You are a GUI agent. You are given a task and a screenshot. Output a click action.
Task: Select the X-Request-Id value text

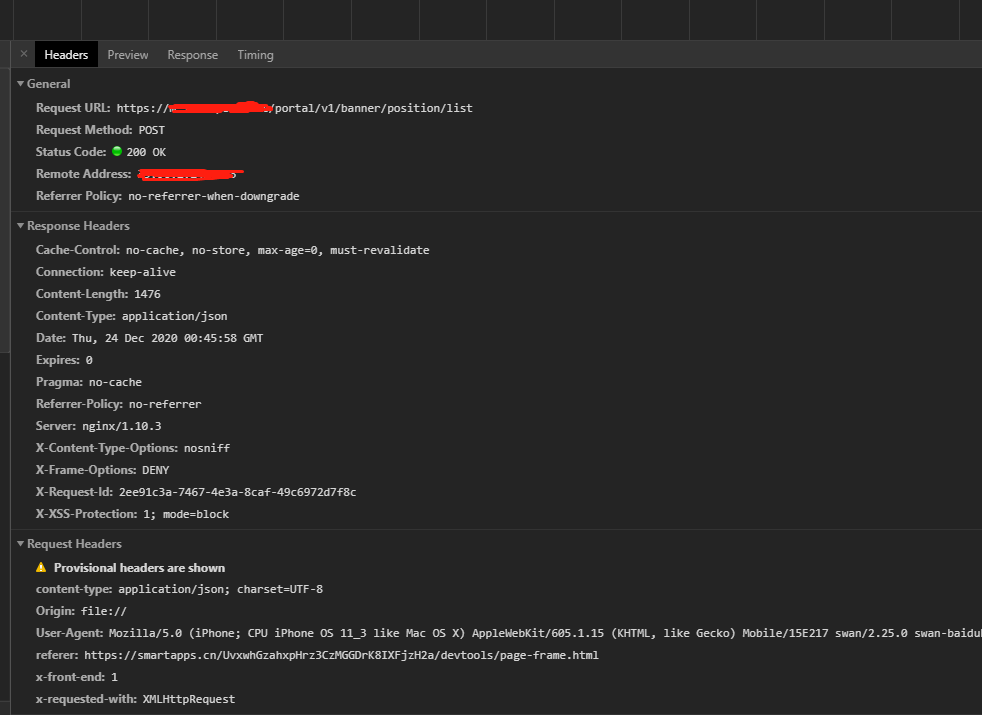pyautogui.click(x=237, y=492)
